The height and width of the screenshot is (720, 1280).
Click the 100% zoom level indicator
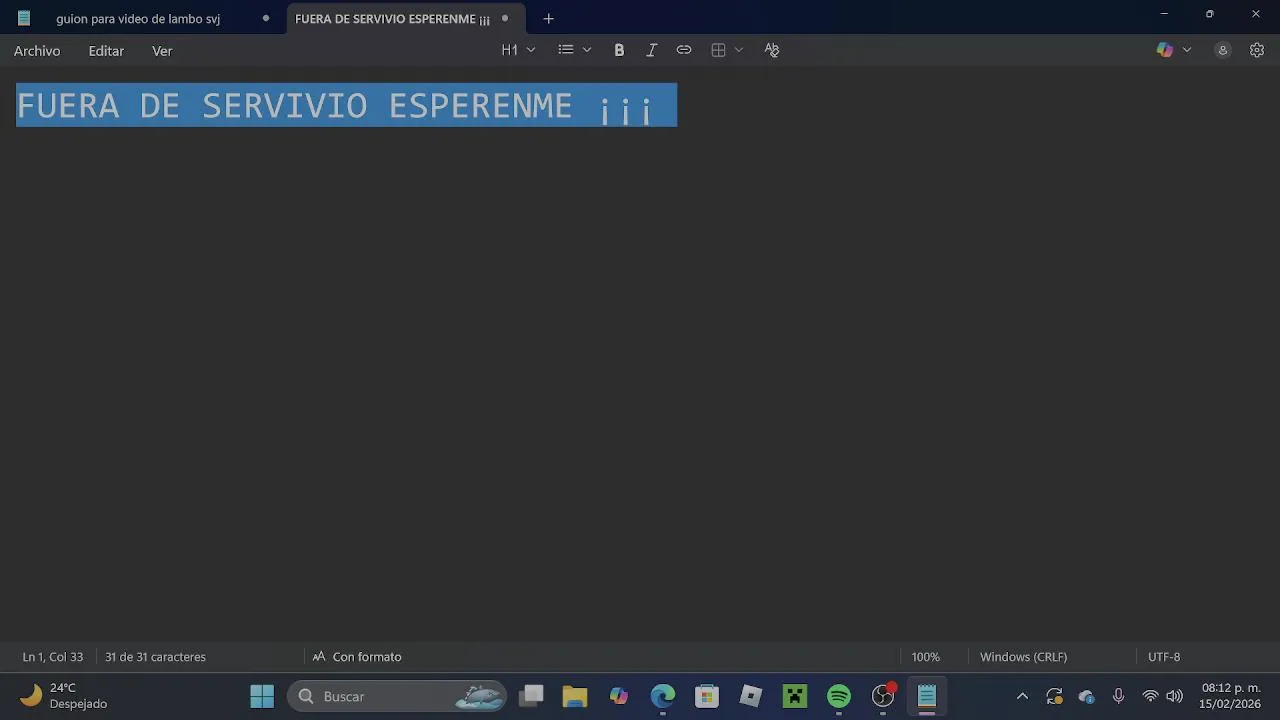(925, 657)
